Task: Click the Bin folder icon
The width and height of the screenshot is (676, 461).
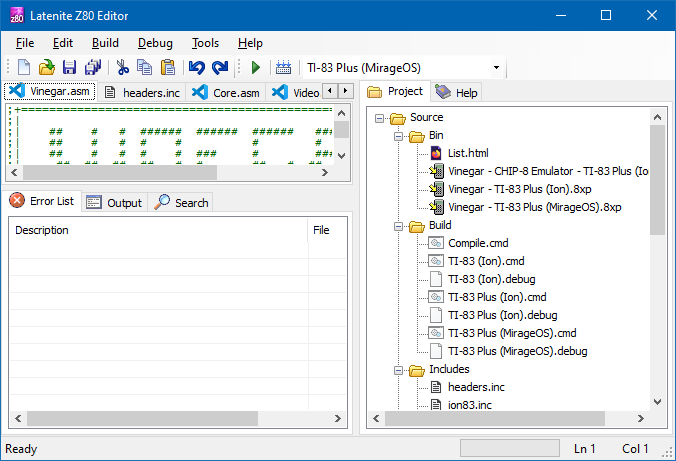Action: point(417,136)
